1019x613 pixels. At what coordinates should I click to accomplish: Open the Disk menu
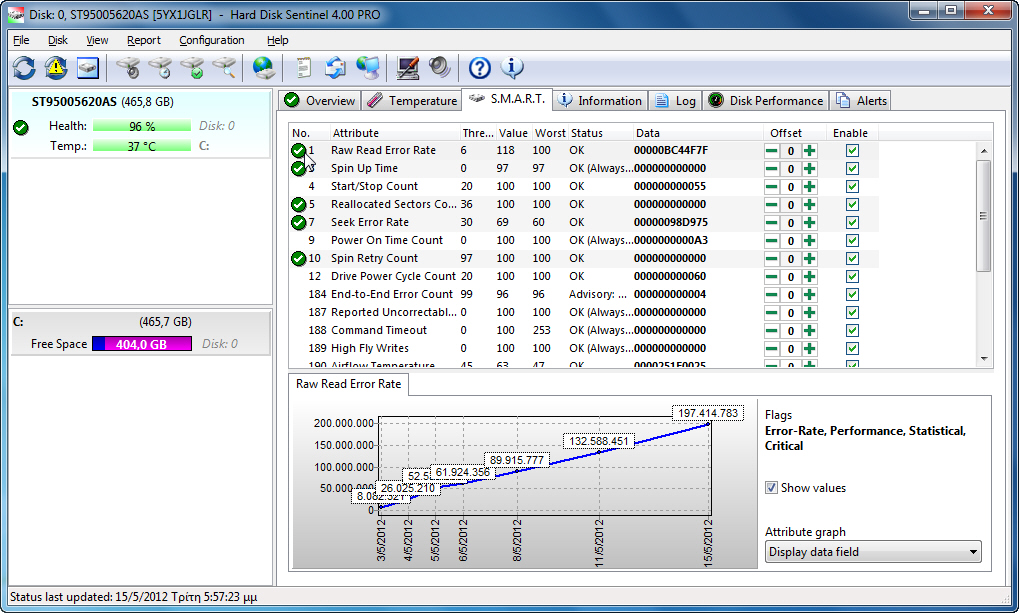(57, 40)
